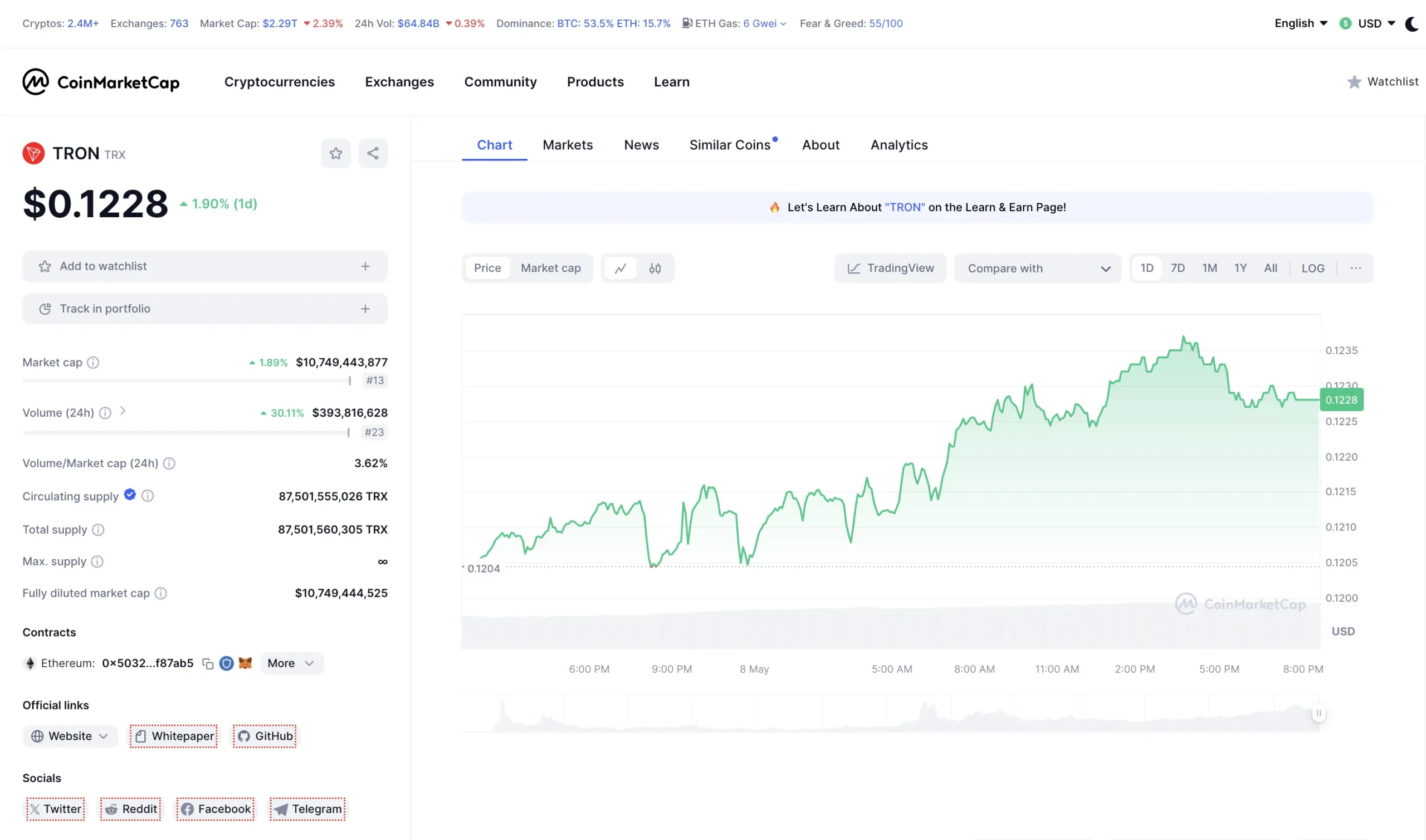Click the Watchlist star in header
Image resolution: width=1426 pixels, height=840 pixels.
point(1354,82)
